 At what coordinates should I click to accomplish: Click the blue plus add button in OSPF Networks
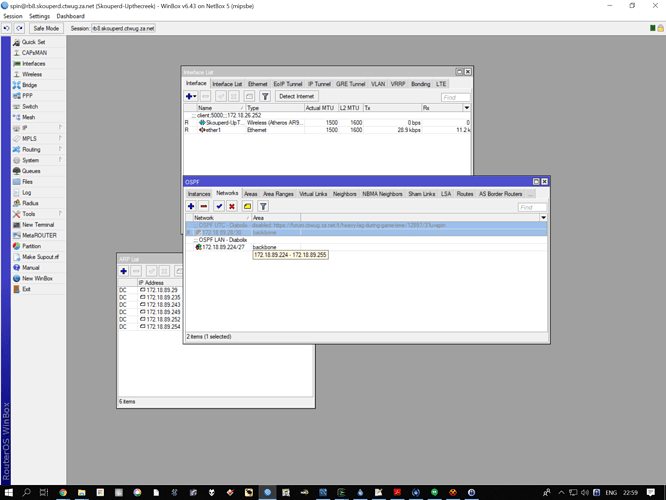tap(191, 206)
